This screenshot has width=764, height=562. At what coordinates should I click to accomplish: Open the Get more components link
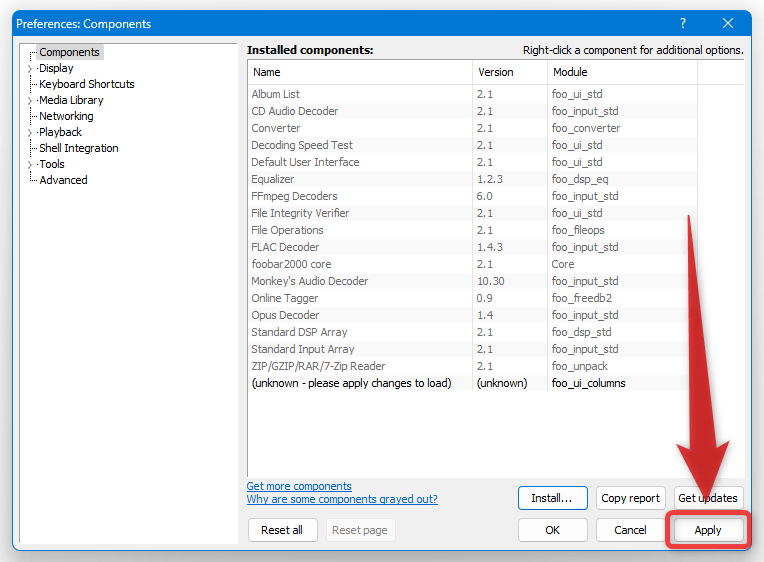[x=299, y=486]
